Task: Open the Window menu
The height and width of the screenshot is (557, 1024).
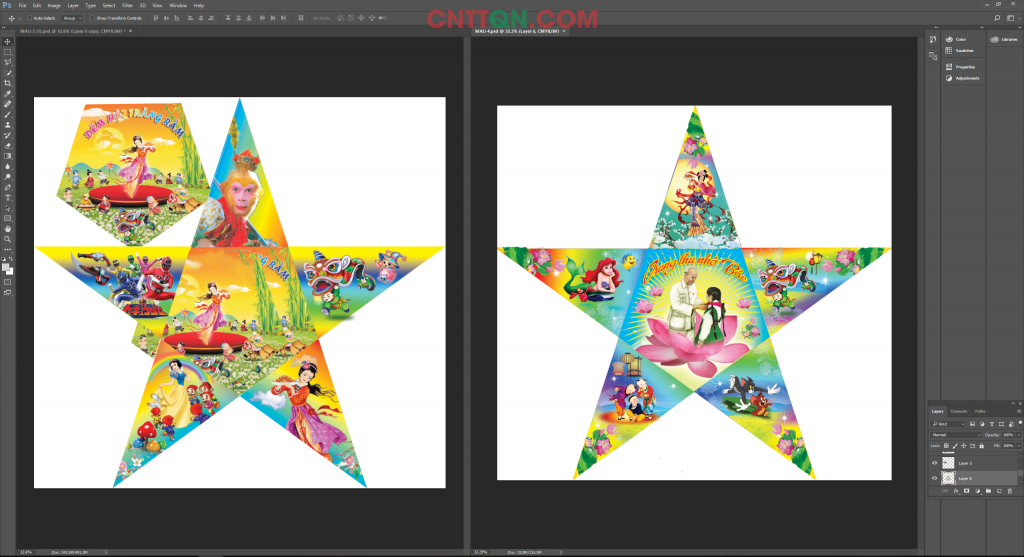Action: pos(178,5)
